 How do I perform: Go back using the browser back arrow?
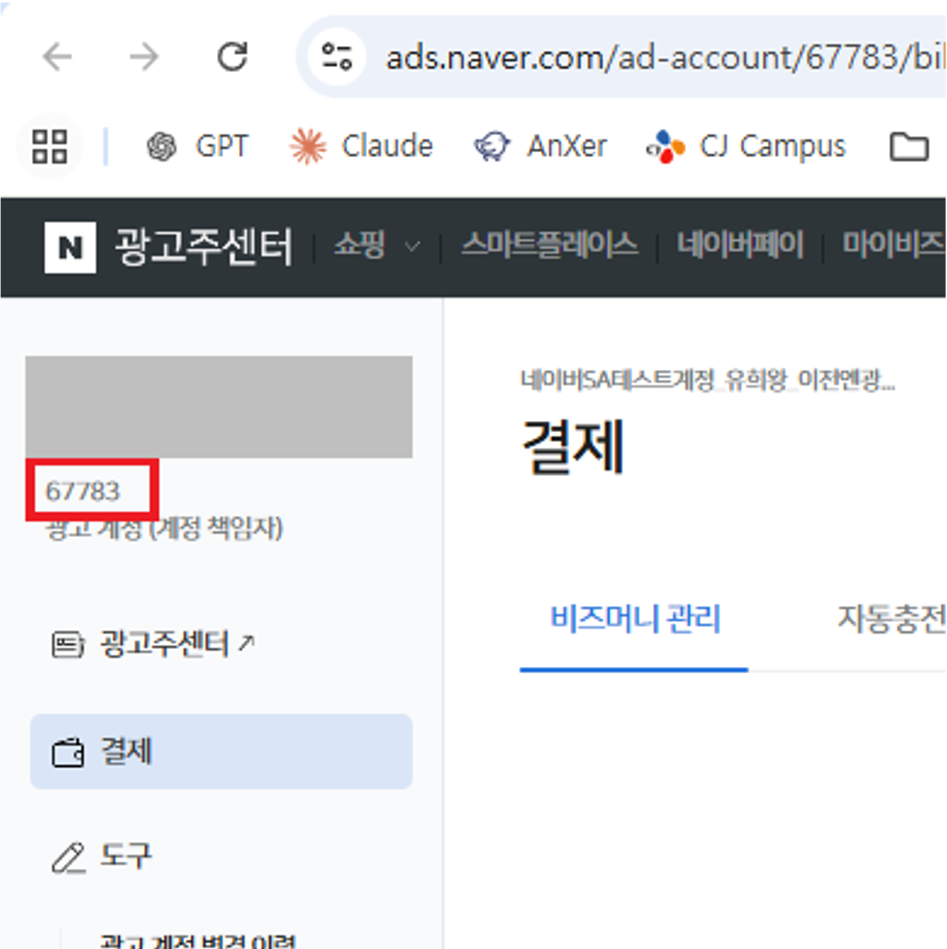pyautogui.click(x=57, y=57)
